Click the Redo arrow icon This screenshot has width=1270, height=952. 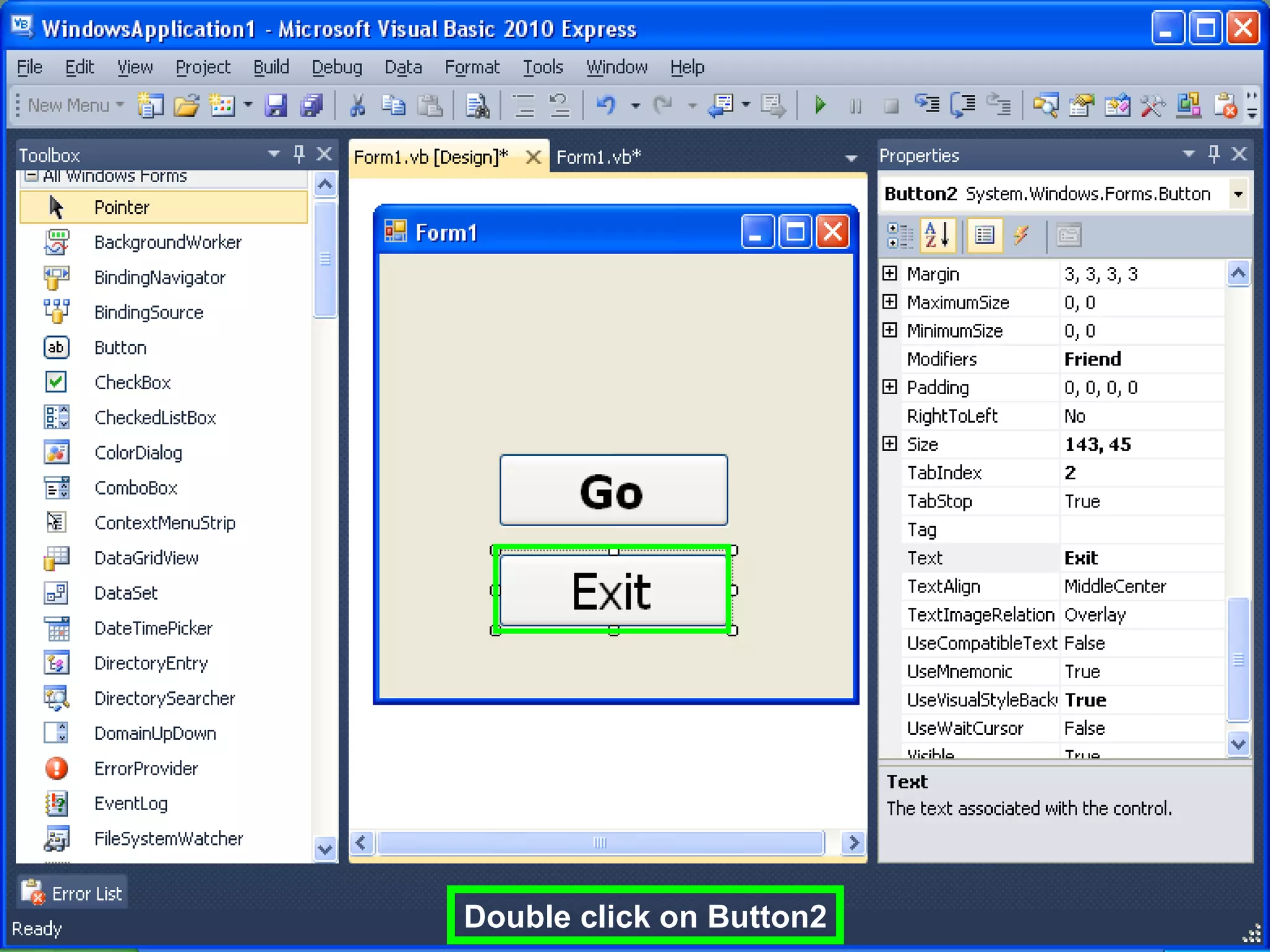(663, 105)
